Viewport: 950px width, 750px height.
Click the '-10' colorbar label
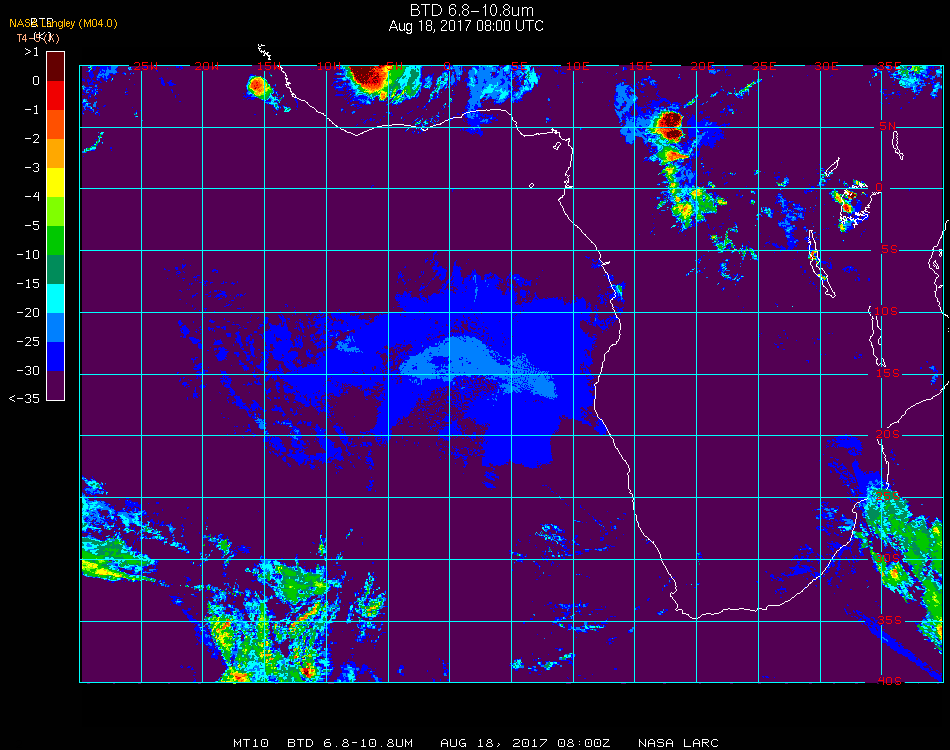[x=28, y=254]
